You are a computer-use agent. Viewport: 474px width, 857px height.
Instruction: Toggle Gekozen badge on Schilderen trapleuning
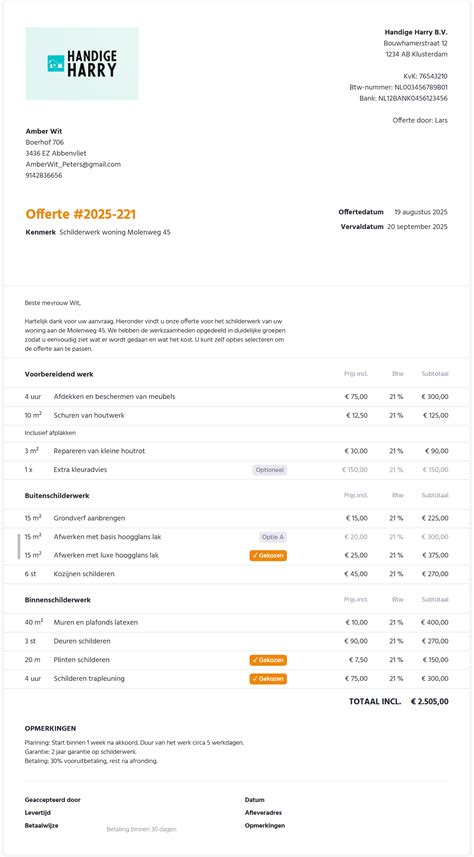point(268,679)
